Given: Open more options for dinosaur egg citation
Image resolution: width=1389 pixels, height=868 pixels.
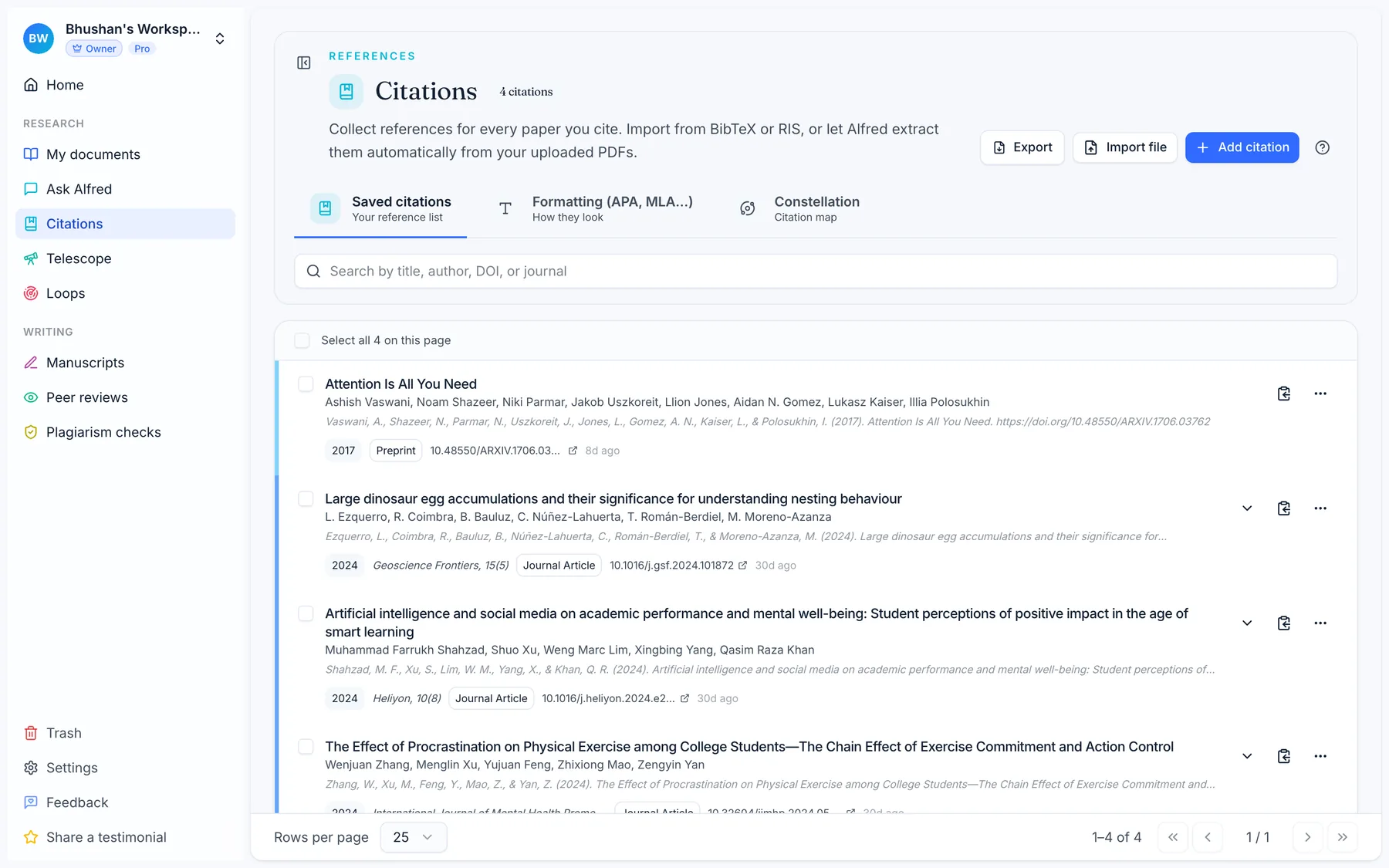Looking at the screenshot, I should pyautogui.click(x=1320, y=508).
